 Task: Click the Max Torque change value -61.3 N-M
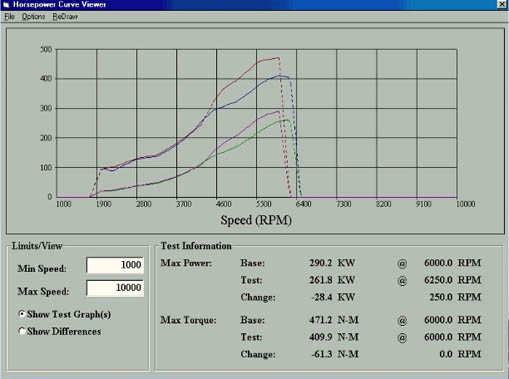(335, 354)
